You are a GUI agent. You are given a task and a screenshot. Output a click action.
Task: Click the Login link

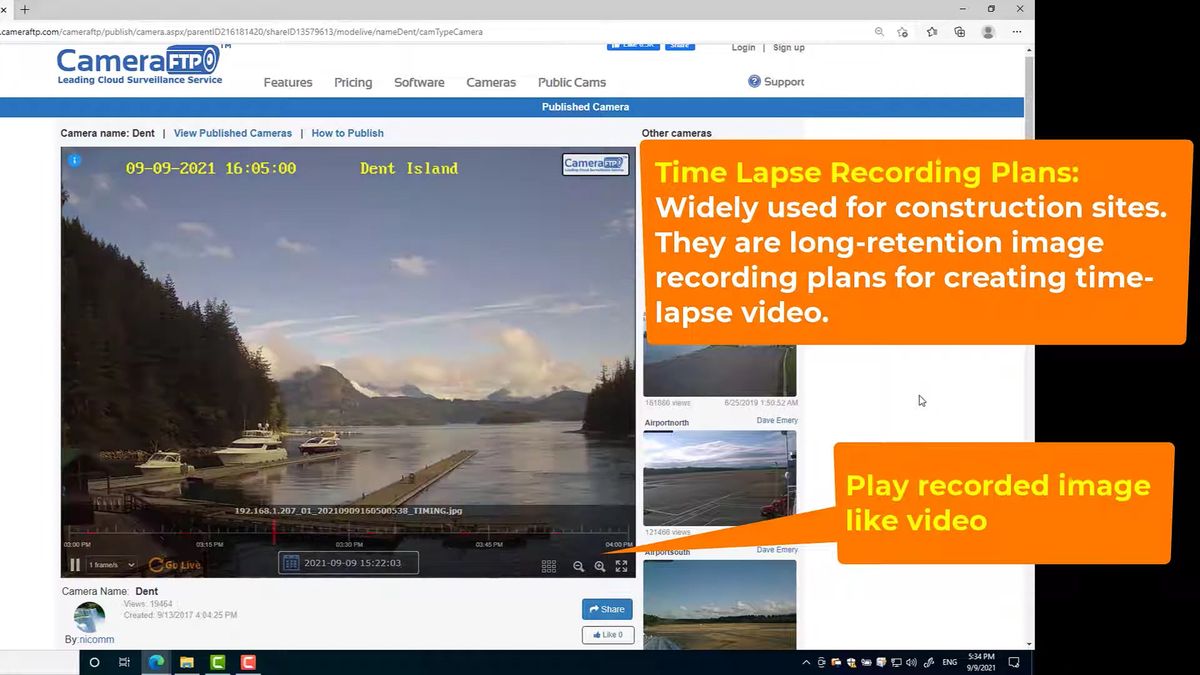[743, 47]
